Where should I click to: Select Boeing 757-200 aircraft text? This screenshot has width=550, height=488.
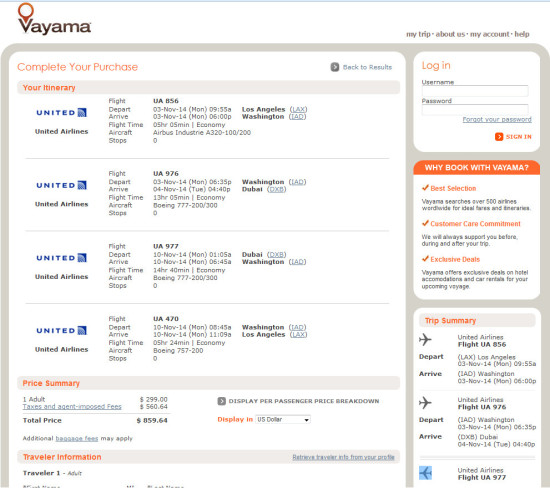click(178, 350)
